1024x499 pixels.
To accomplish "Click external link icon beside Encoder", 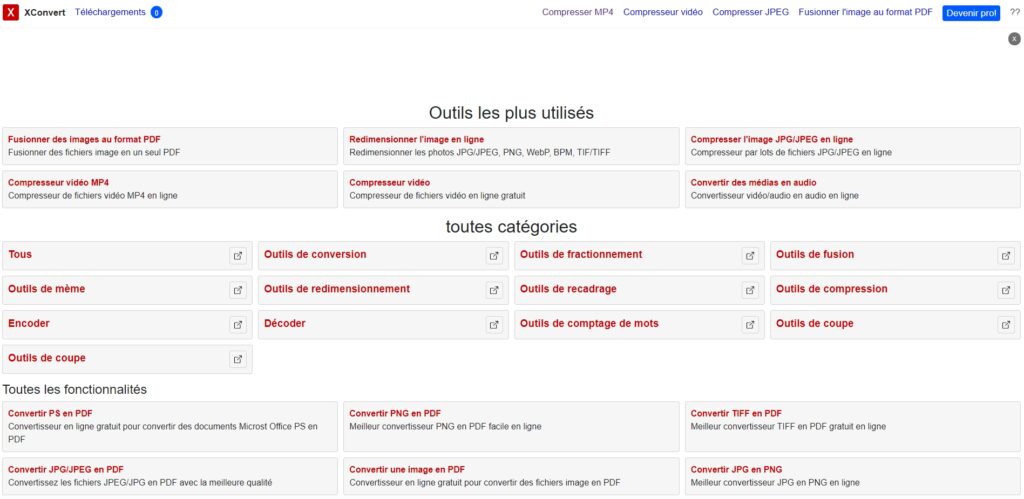I will pos(238,324).
